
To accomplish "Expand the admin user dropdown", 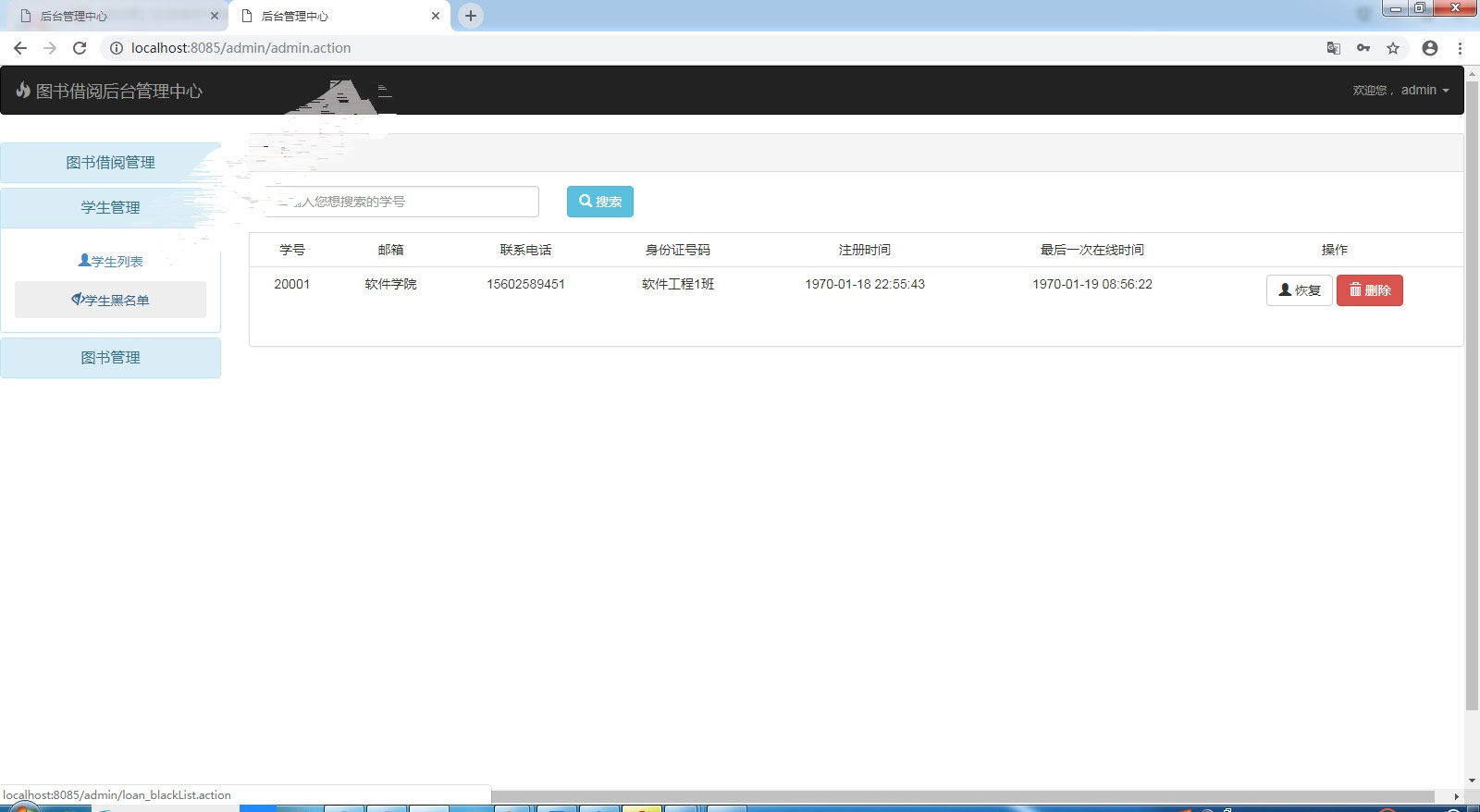I will click(x=1424, y=90).
